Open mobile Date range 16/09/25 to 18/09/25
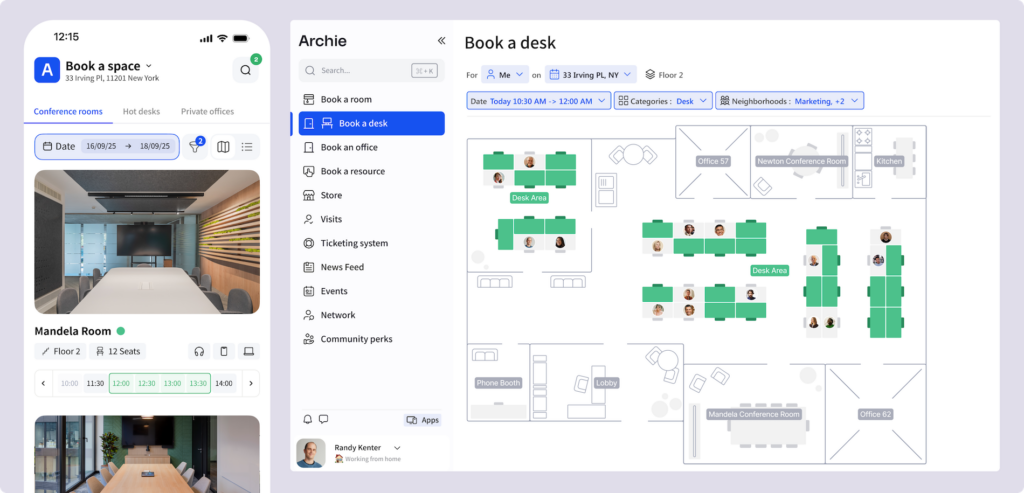The image size is (1024, 493). tap(106, 147)
